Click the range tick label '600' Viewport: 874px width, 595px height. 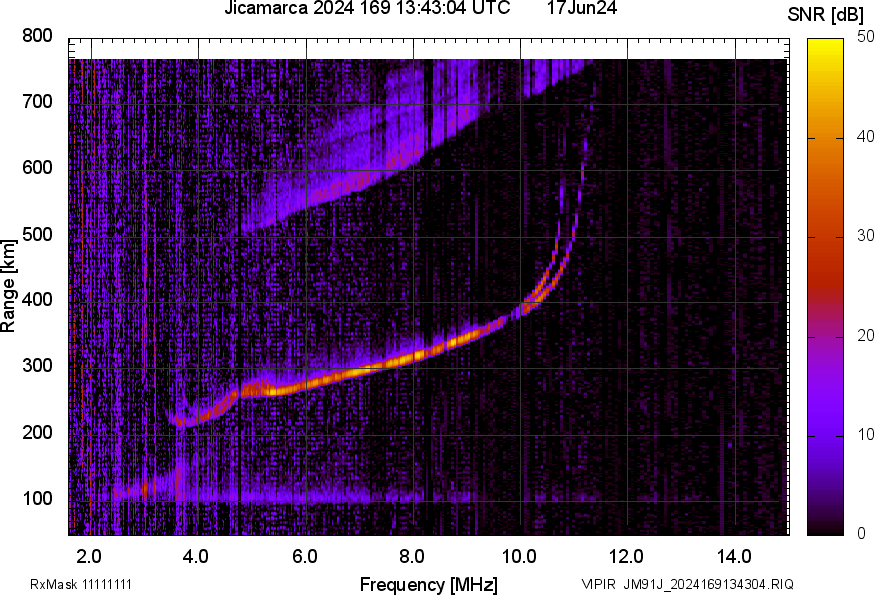click(x=37, y=167)
